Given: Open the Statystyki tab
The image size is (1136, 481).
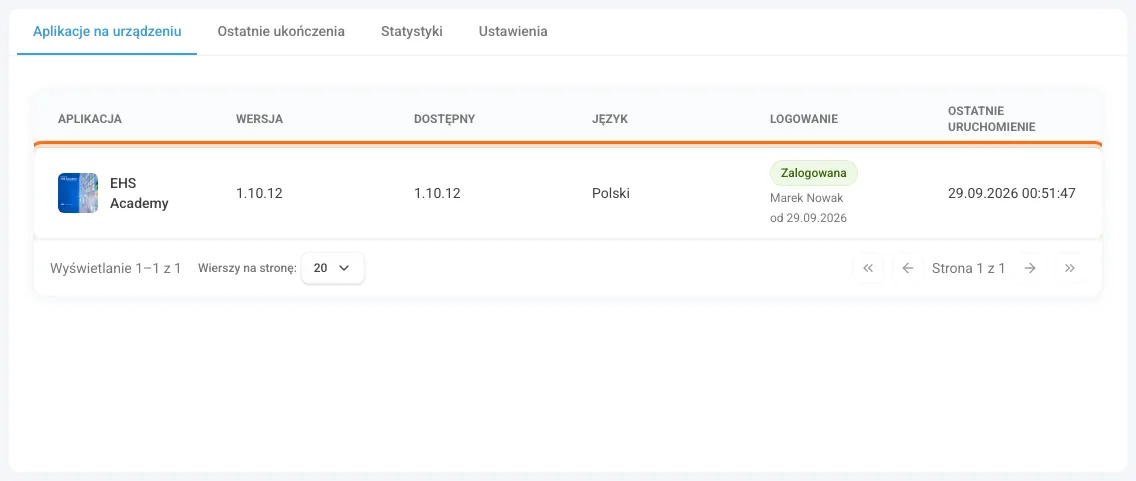Looking at the screenshot, I should tap(412, 32).
